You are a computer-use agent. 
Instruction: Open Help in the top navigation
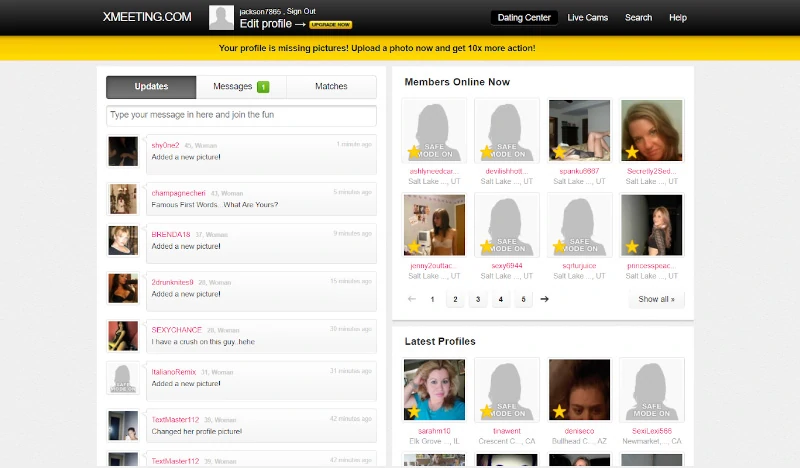(x=677, y=17)
